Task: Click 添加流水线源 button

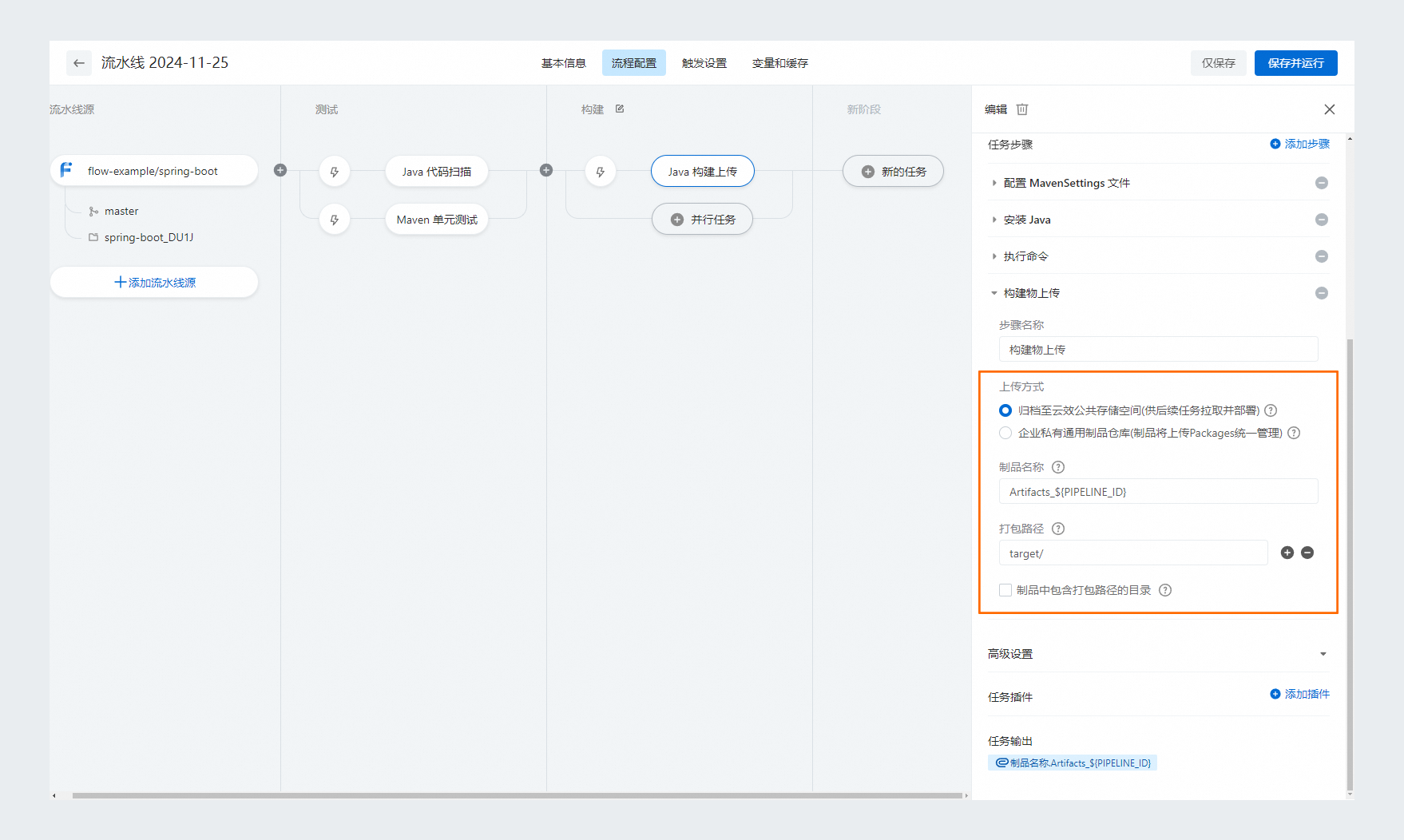Action: [154, 282]
